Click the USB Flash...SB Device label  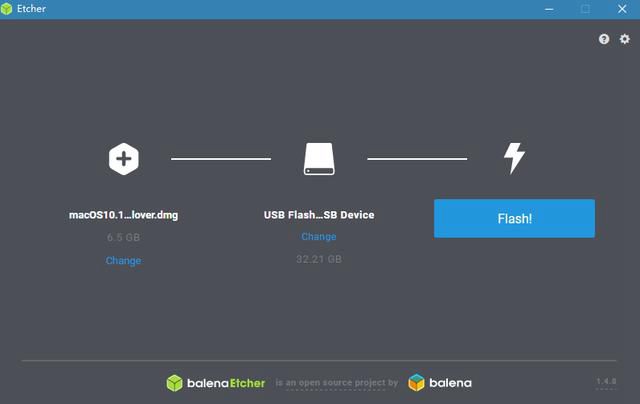(x=319, y=215)
